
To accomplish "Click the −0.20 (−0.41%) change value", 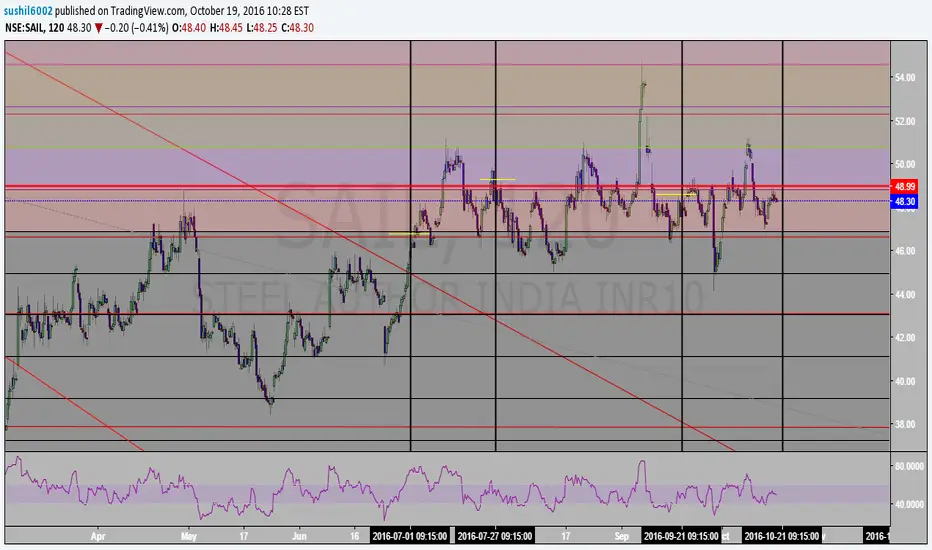I will [137, 28].
